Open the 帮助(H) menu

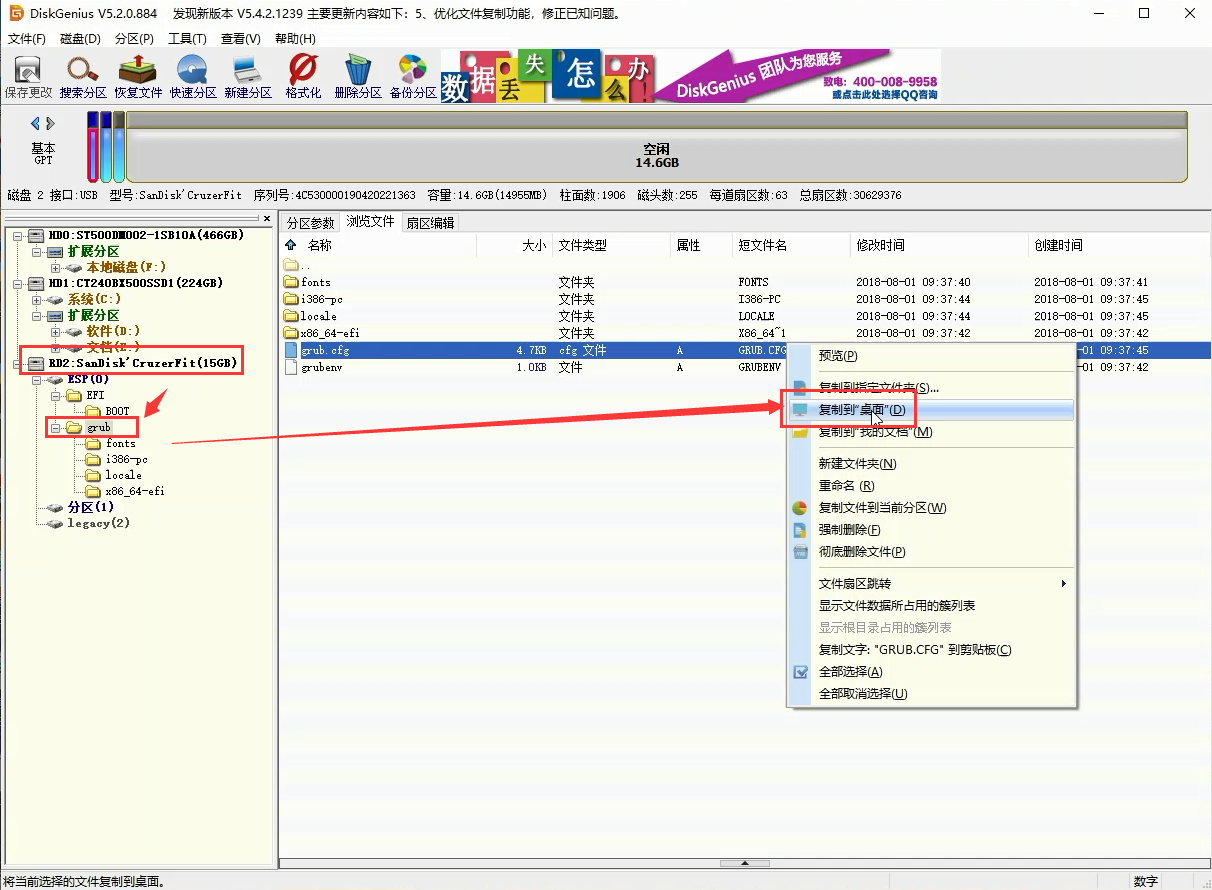click(295, 38)
